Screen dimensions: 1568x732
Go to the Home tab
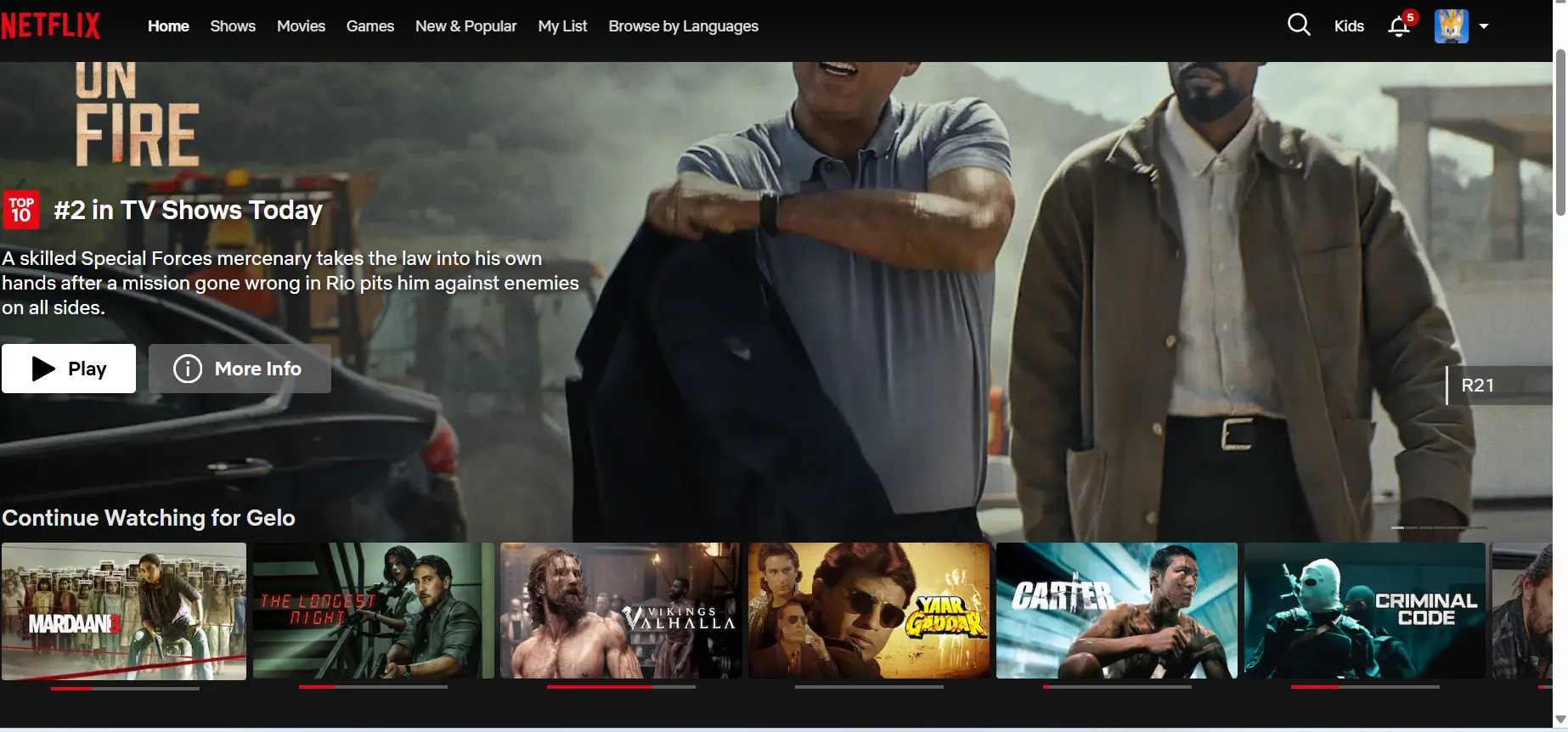[x=168, y=26]
